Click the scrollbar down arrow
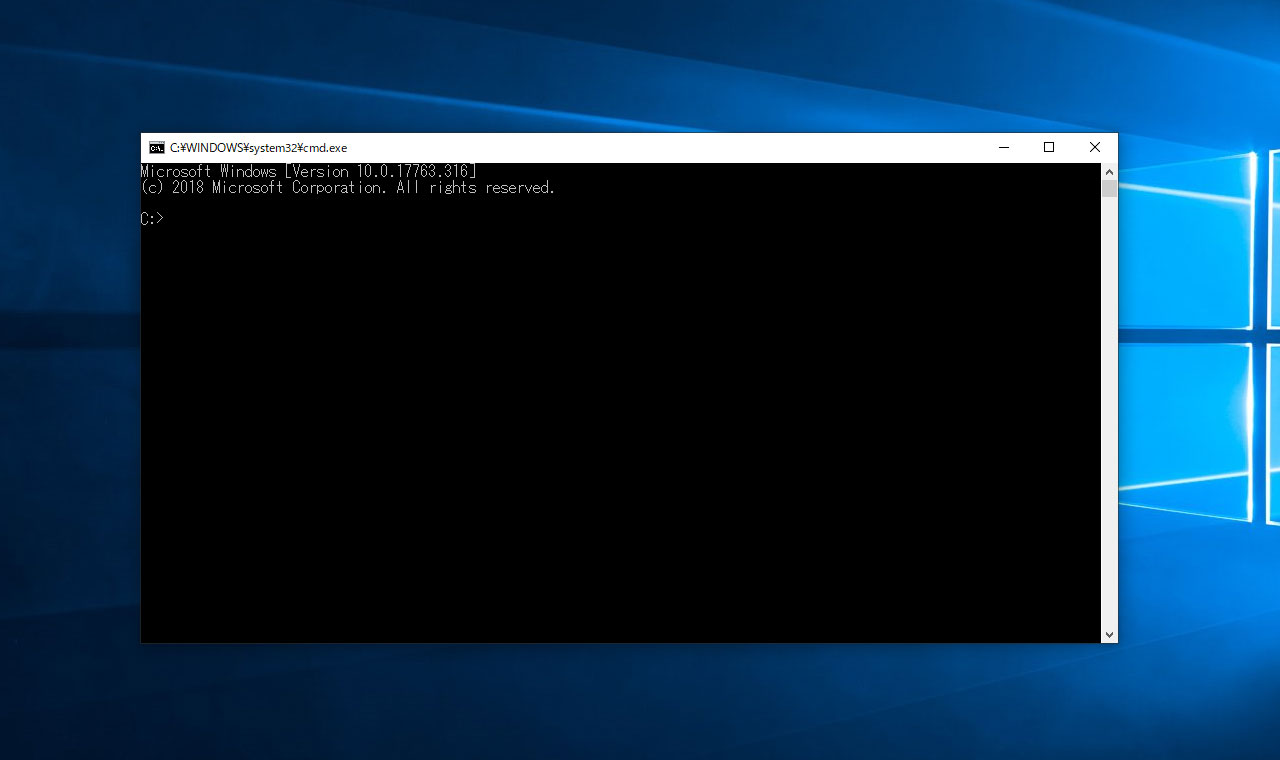Viewport: 1280px width, 760px height. [1109, 635]
